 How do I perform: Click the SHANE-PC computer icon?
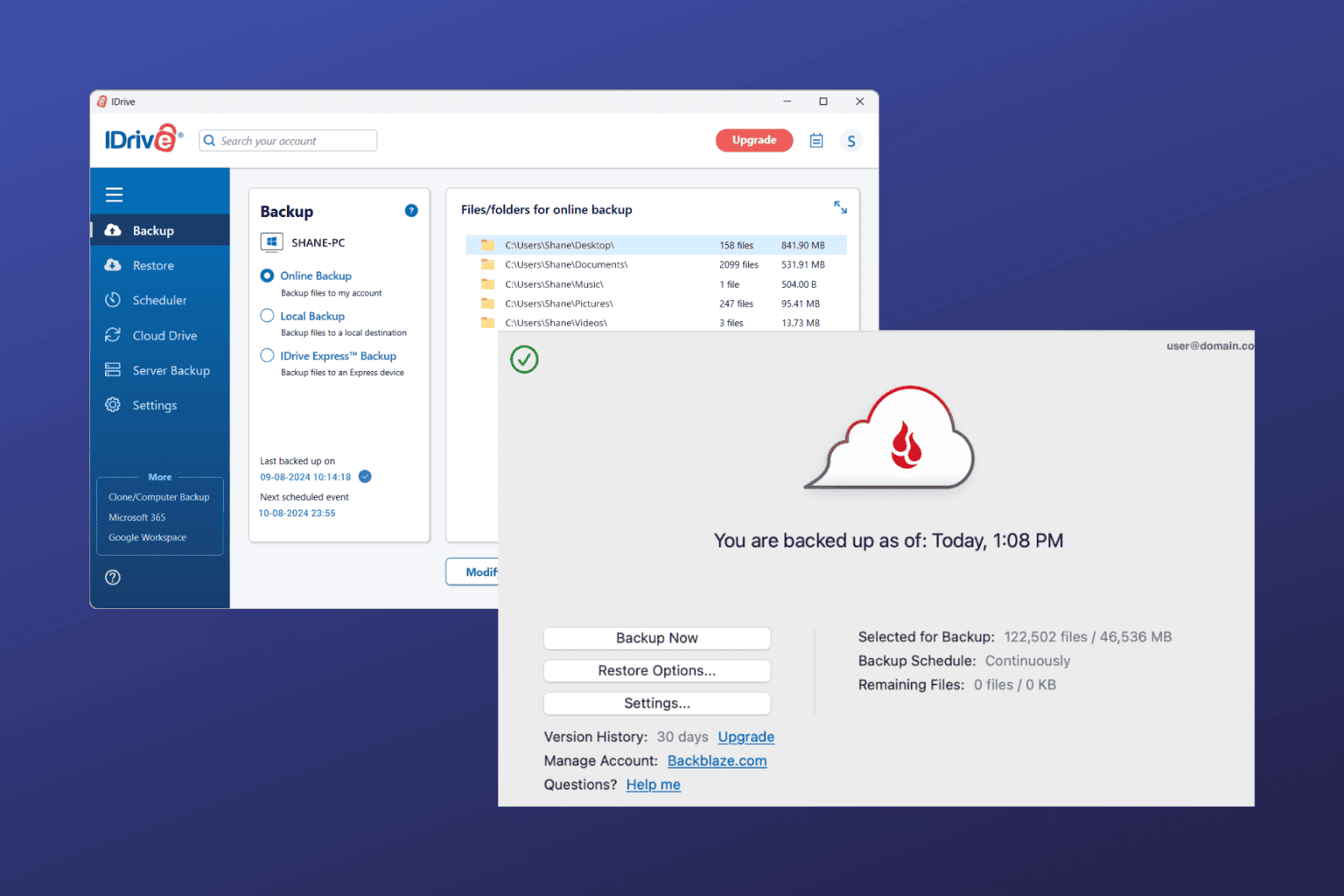tap(271, 242)
